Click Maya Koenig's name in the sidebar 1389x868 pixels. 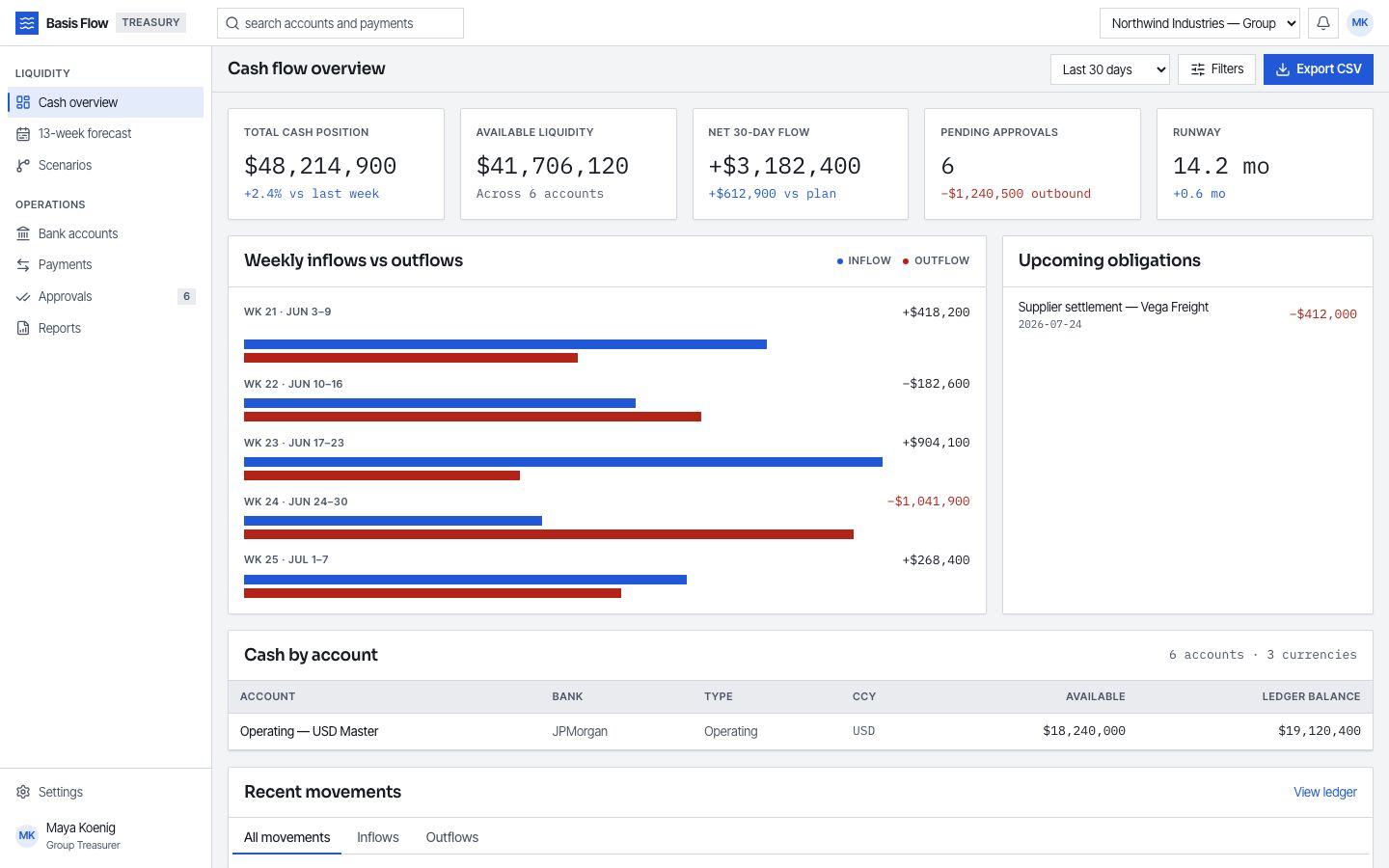[81, 827]
